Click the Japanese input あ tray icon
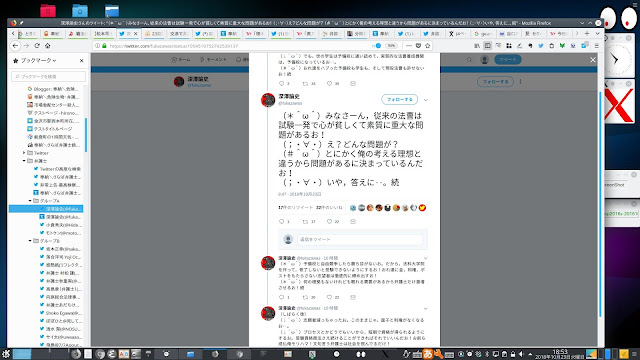This screenshot has width=640, height=360. pyautogui.click(x=428, y=354)
